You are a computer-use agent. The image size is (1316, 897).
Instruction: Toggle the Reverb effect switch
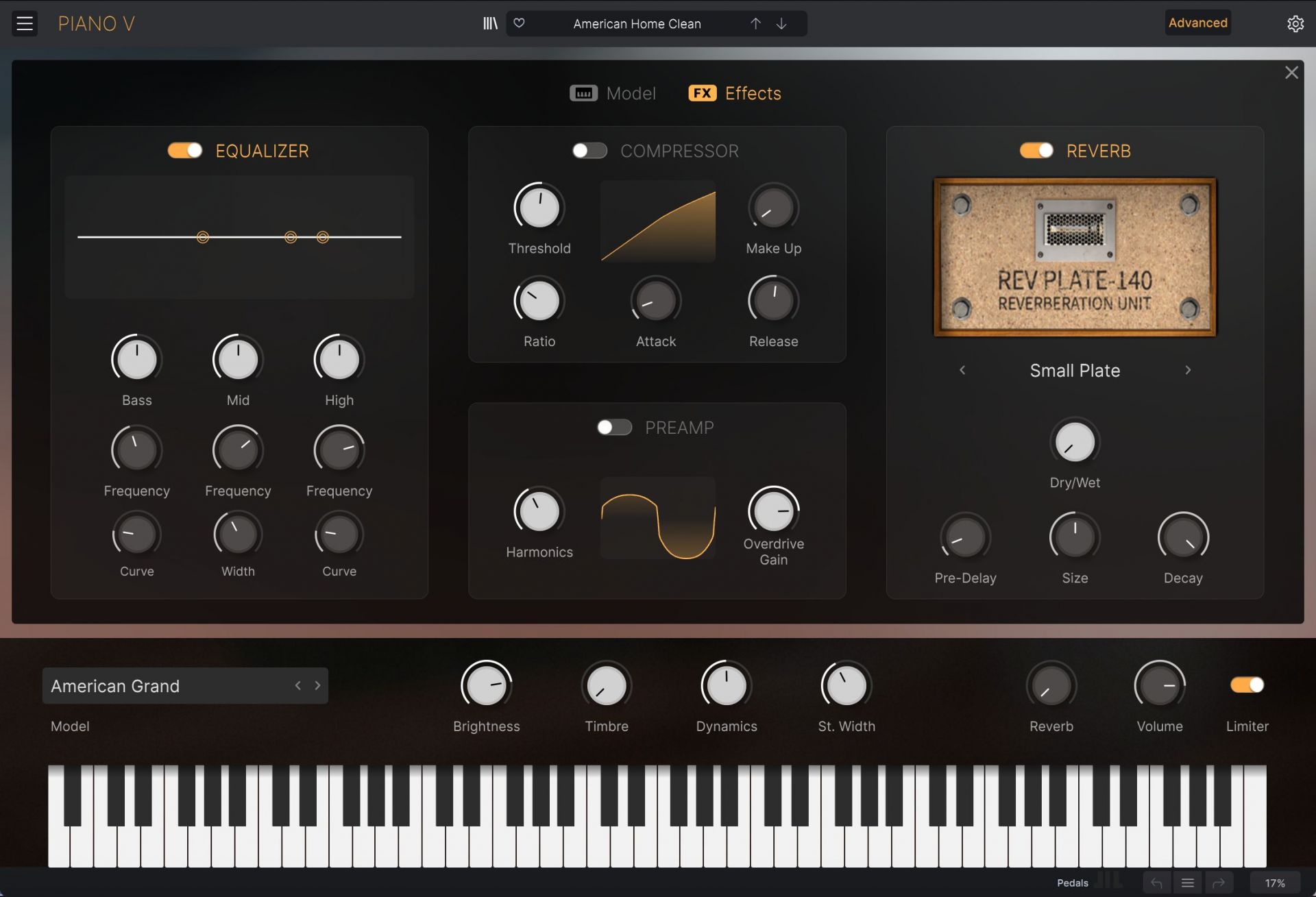coord(1036,150)
